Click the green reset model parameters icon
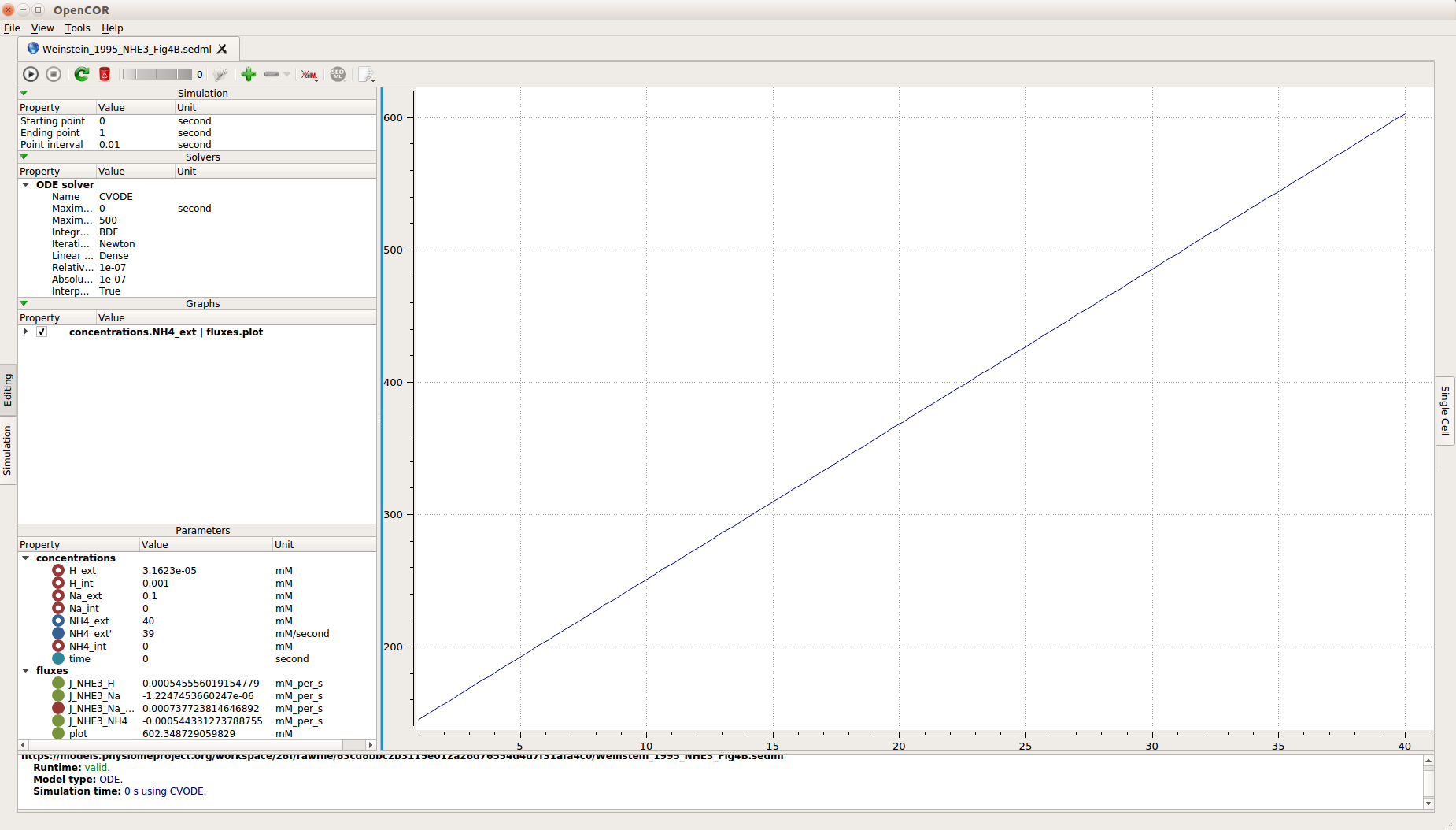Viewport: 1456px width, 830px height. [81, 74]
